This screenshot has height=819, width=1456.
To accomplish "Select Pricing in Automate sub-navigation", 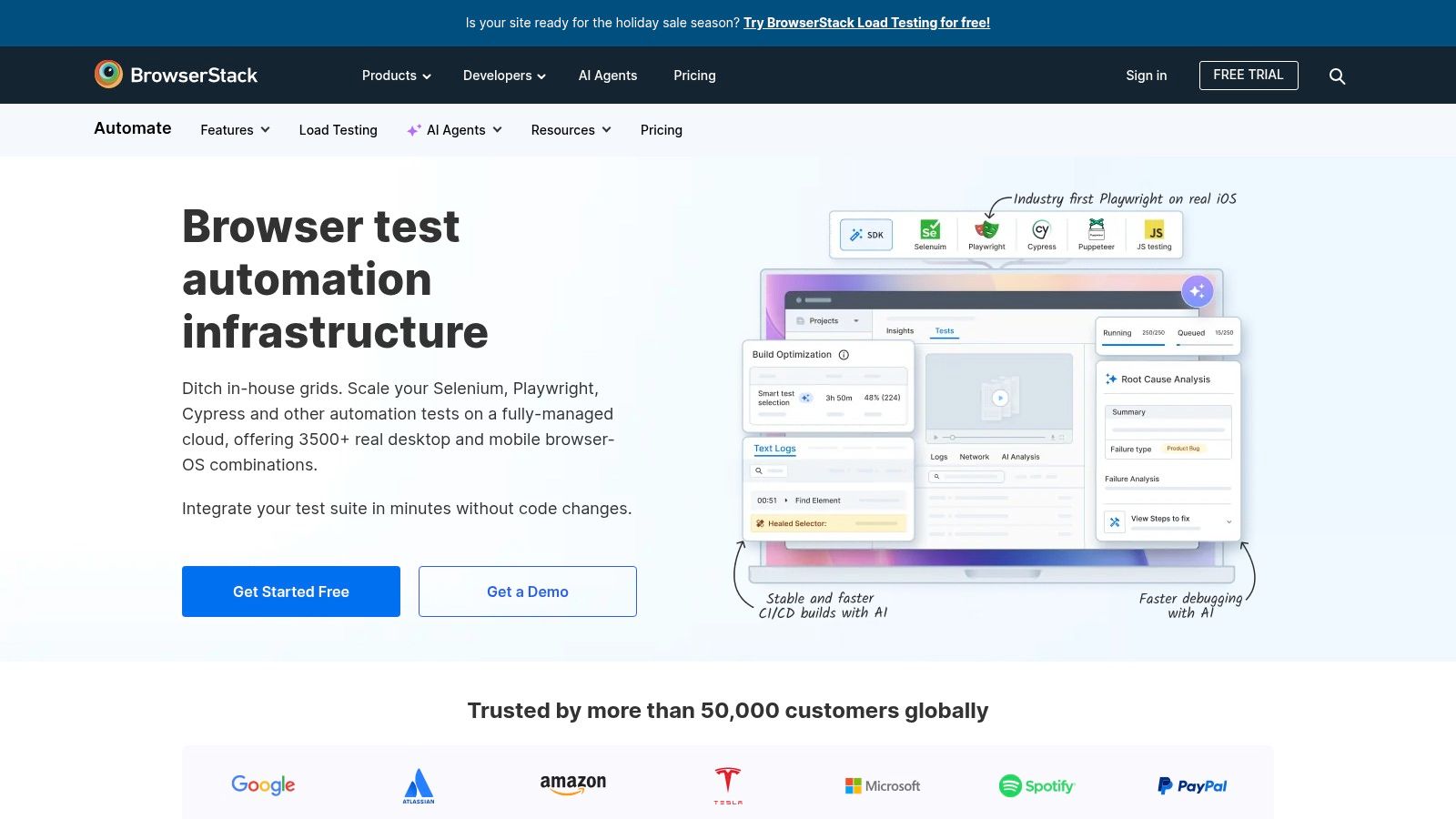I will pyautogui.click(x=662, y=130).
